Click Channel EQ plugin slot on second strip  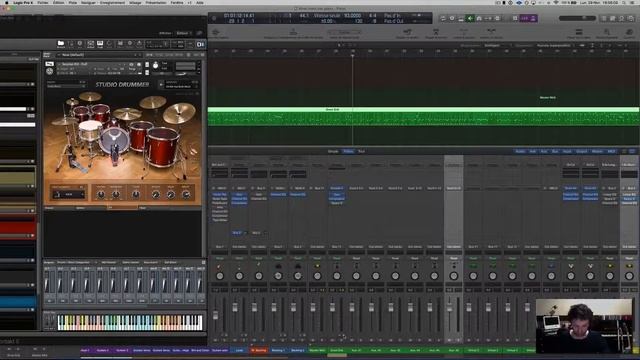click(x=239, y=199)
